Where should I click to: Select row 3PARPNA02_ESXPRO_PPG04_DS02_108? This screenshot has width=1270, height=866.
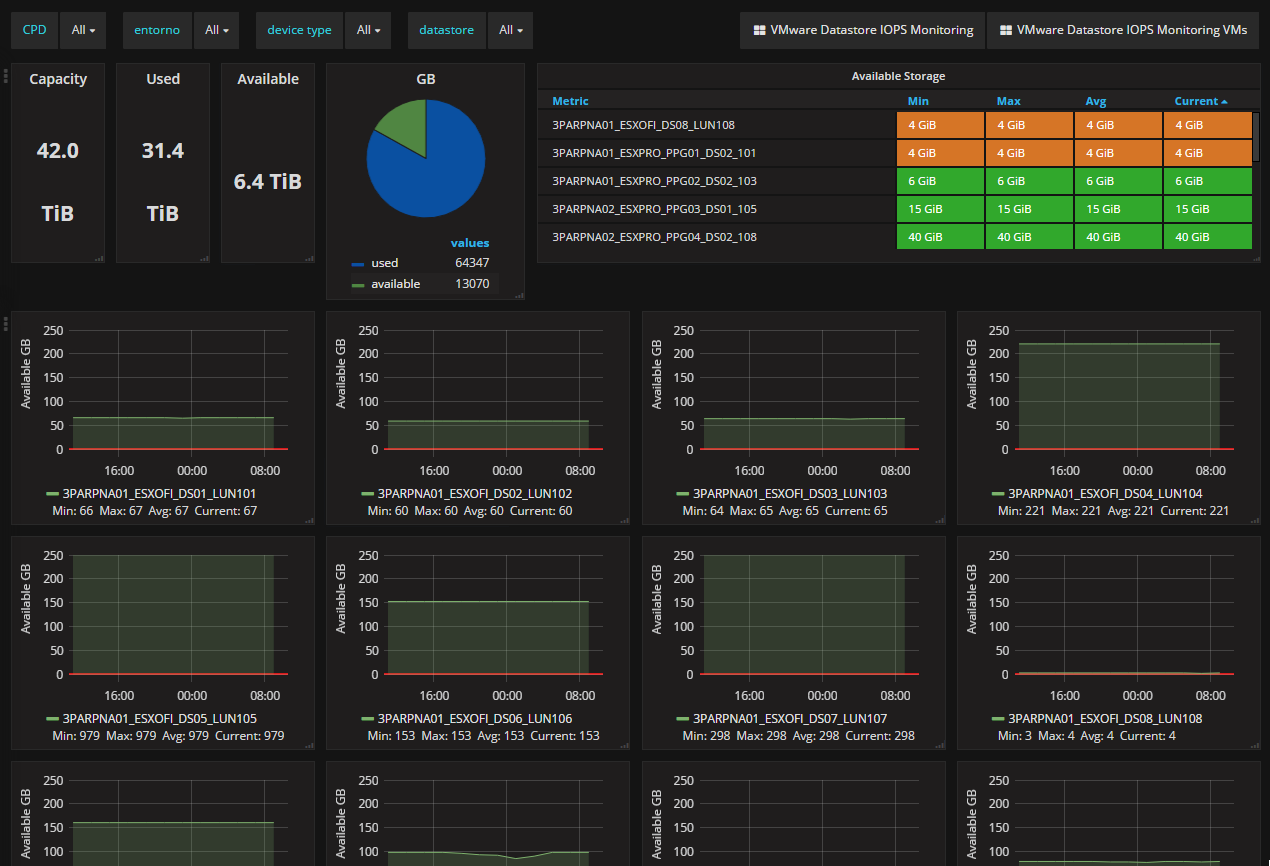point(894,237)
